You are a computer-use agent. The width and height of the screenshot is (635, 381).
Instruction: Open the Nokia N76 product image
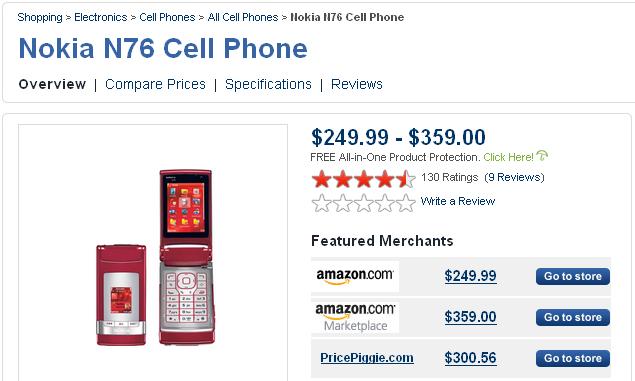click(x=156, y=257)
